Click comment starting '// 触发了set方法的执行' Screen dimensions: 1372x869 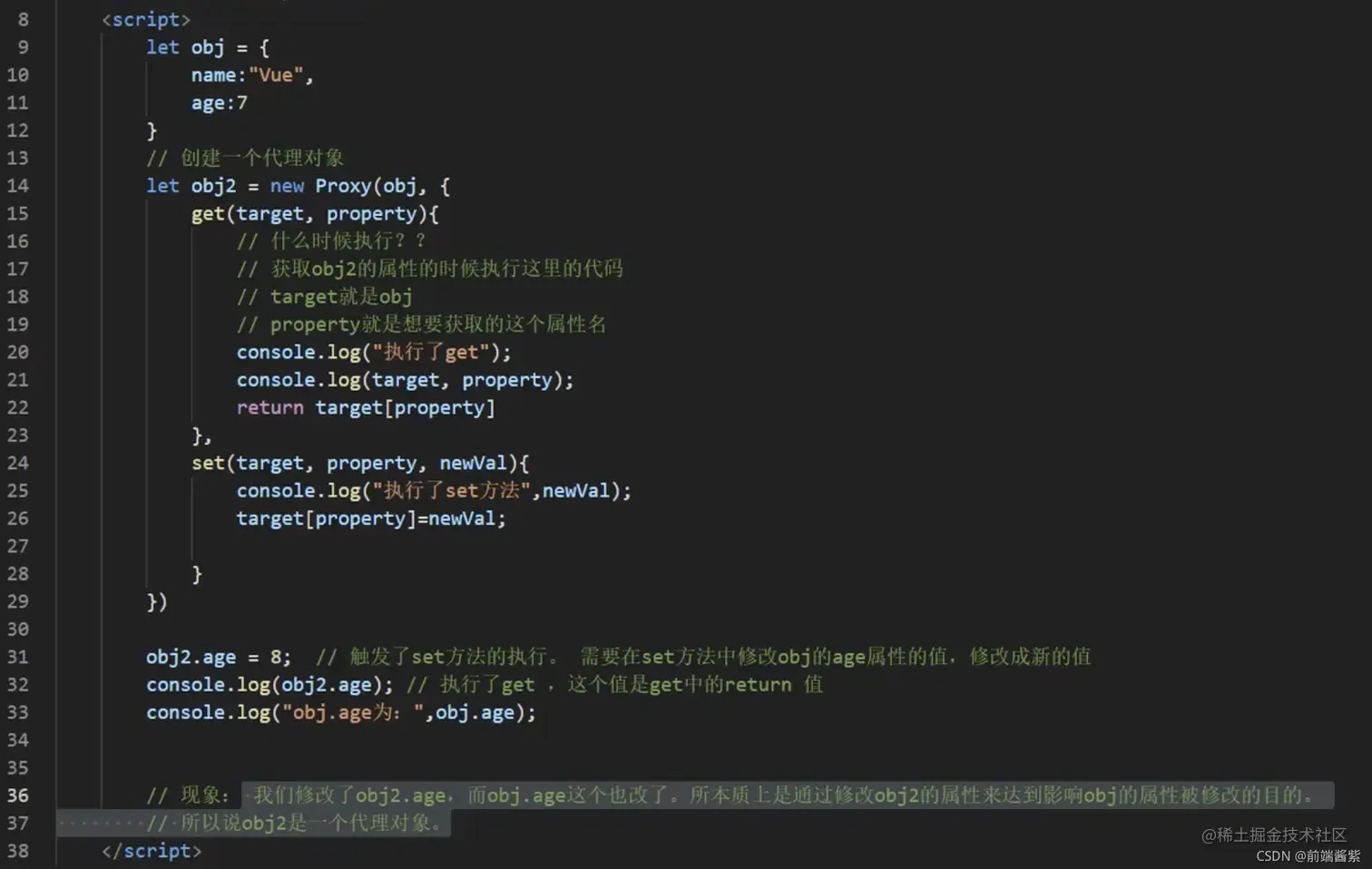[703, 657]
